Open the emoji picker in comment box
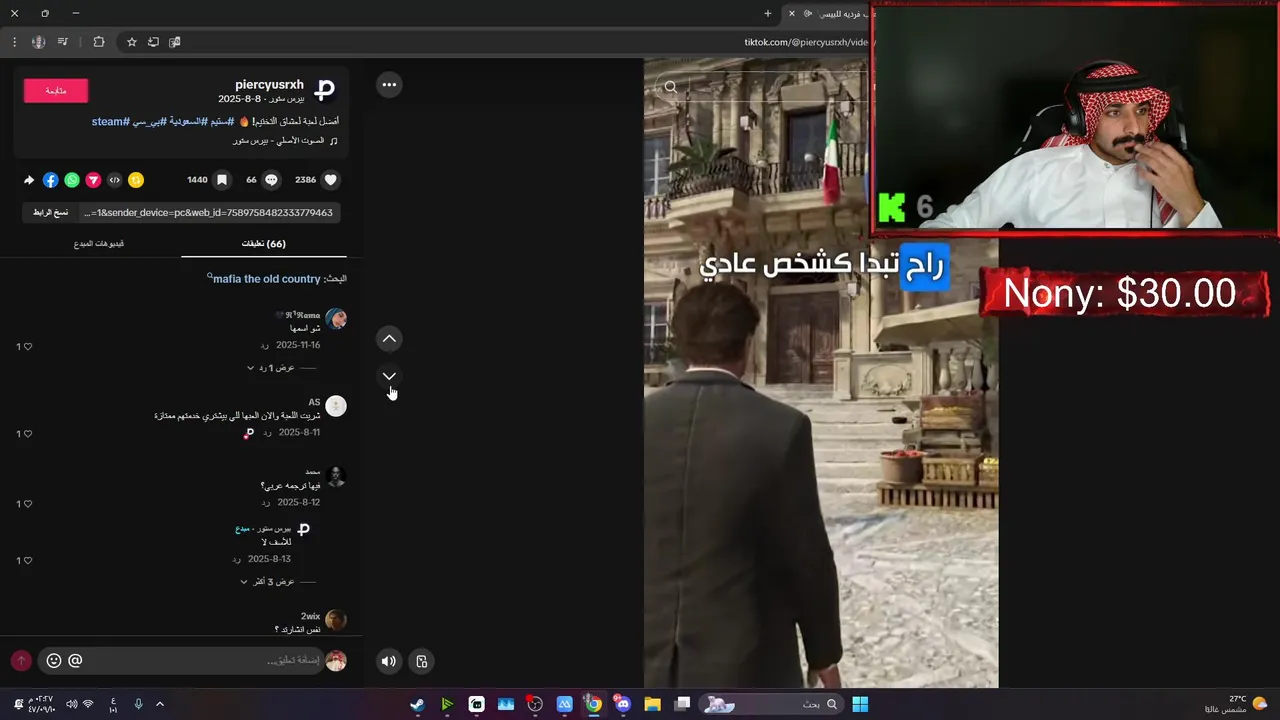Viewport: 1280px width, 720px height. tap(54, 660)
